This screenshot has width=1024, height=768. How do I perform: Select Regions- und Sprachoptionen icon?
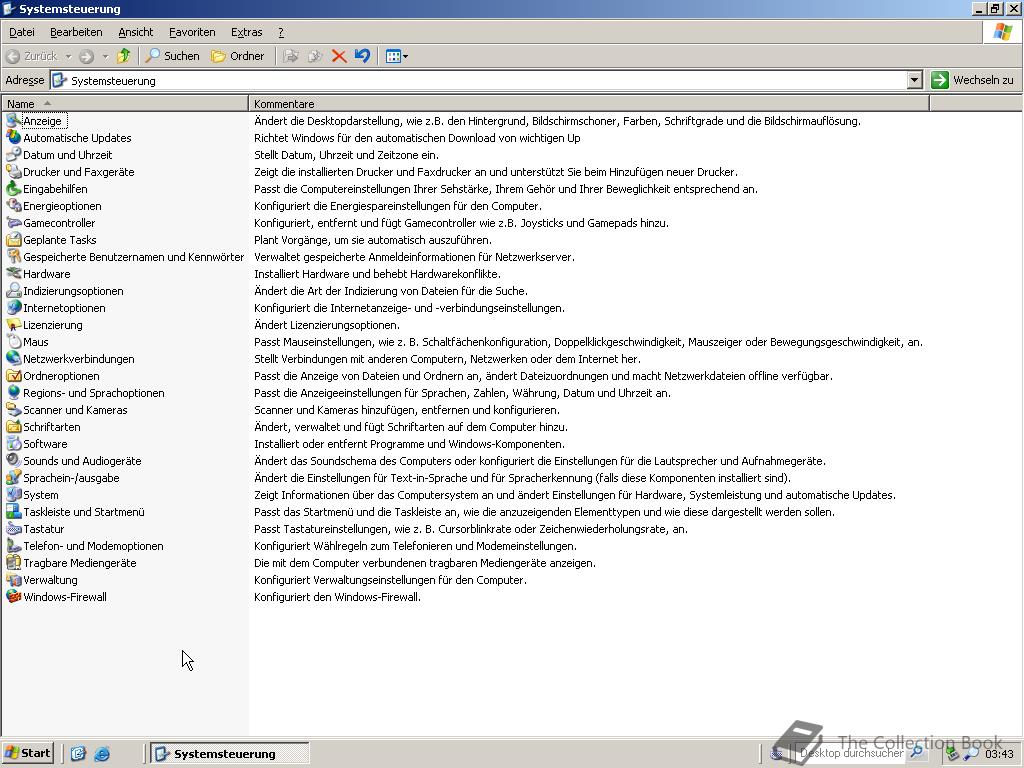(14, 392)
